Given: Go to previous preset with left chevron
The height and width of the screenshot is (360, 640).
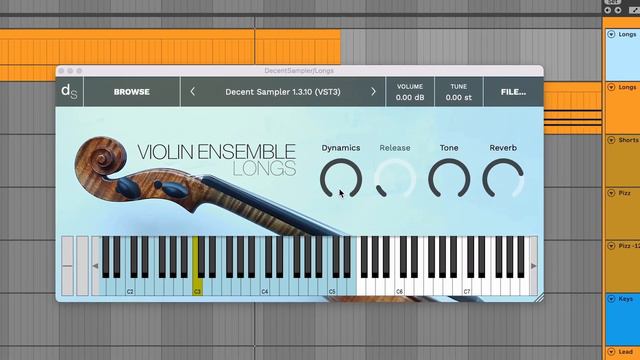Looking at the screenshot, I should coord(193,92).
